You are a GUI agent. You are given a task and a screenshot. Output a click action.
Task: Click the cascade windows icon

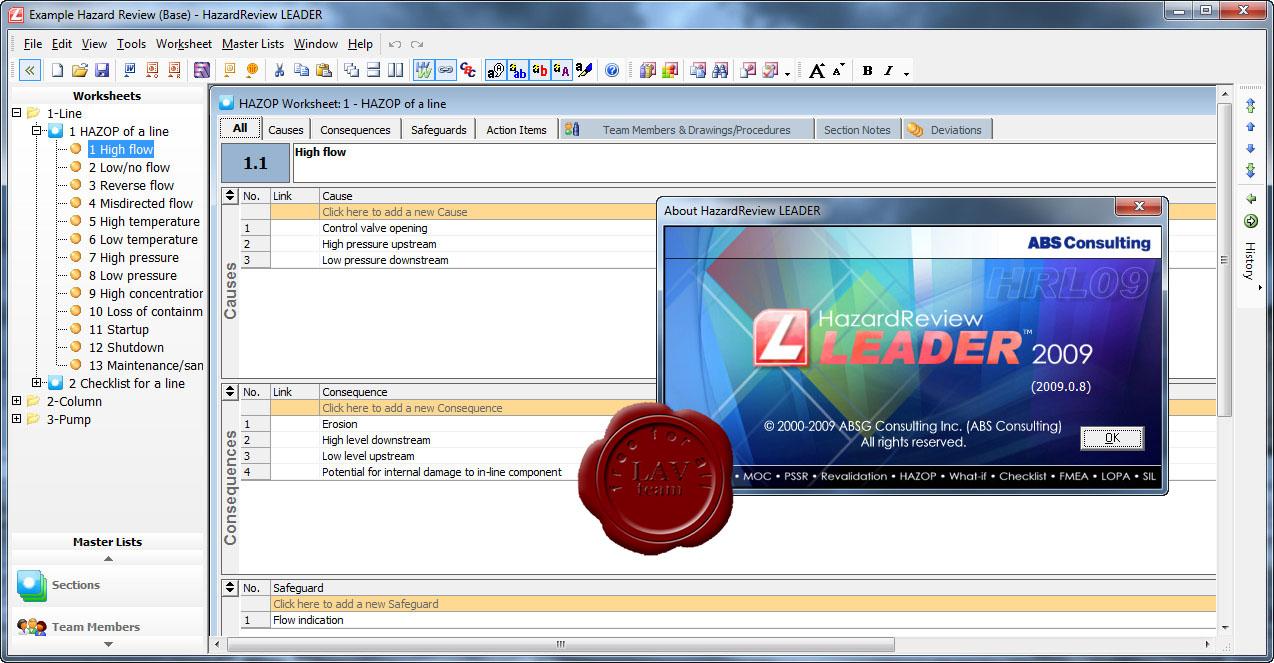351,70
